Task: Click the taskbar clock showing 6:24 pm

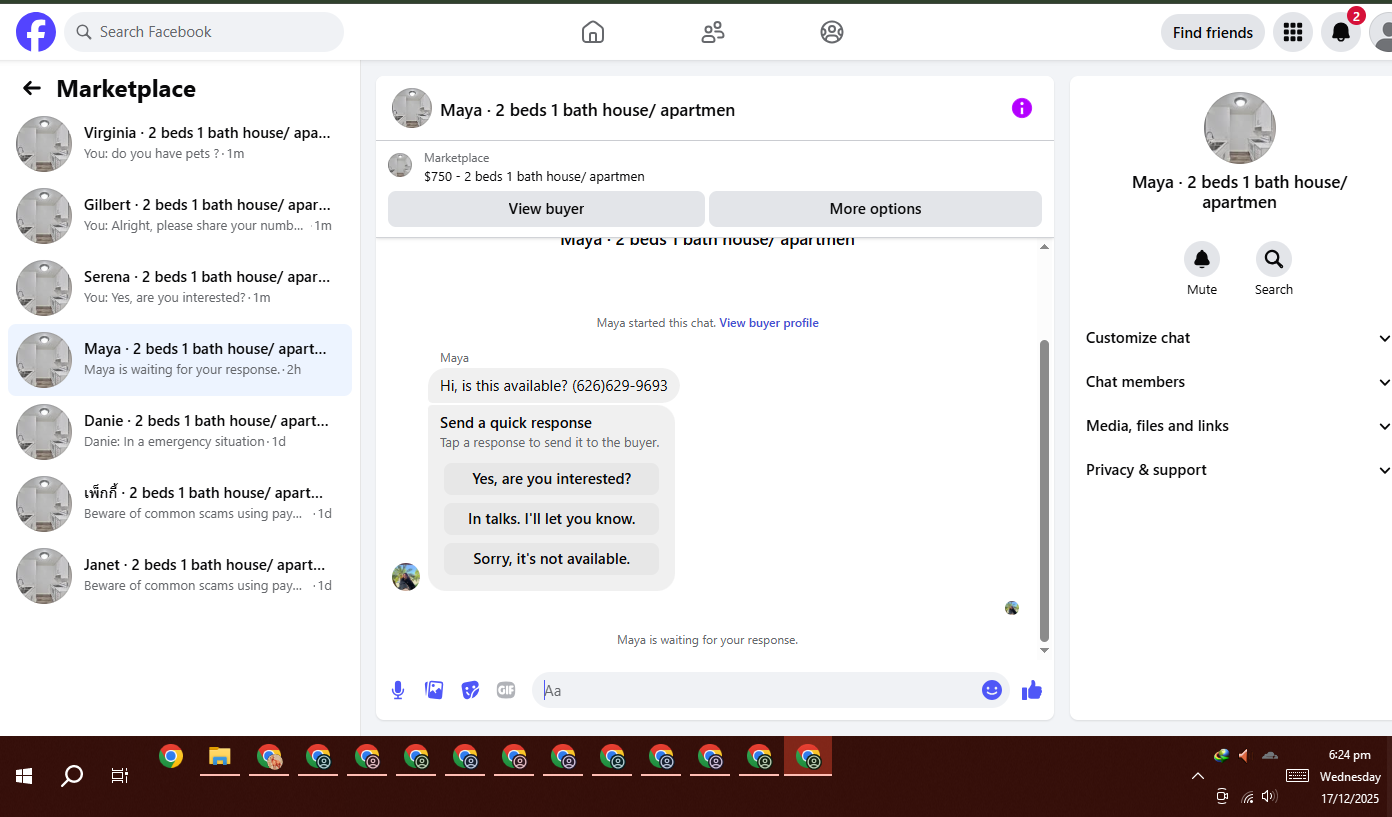Action: [1349, 755]
